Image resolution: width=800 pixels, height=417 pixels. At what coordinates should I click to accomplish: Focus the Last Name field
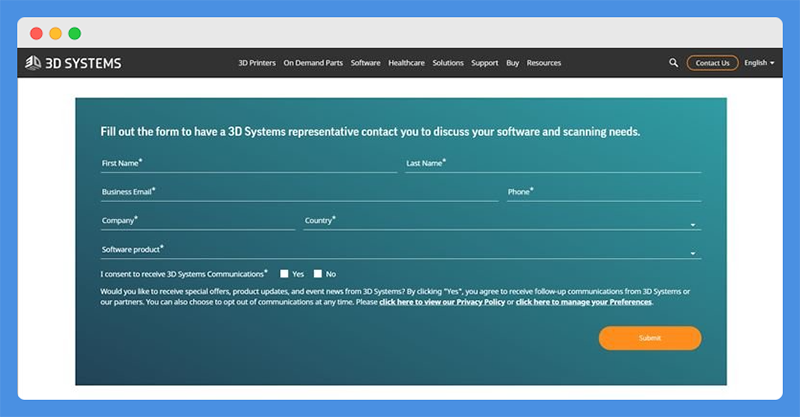coord(553,164)
